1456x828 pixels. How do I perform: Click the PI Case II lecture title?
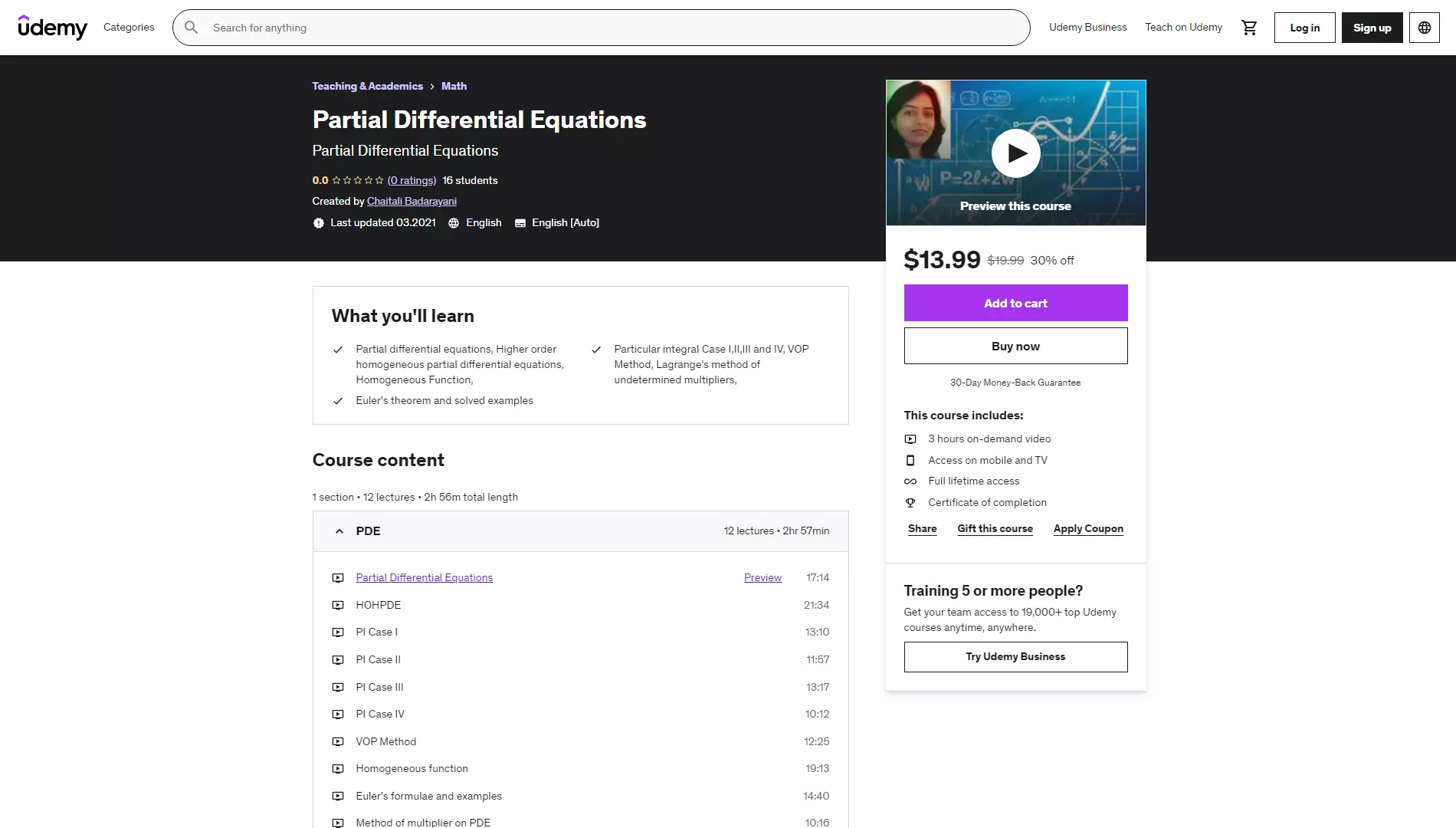[378, 660]
